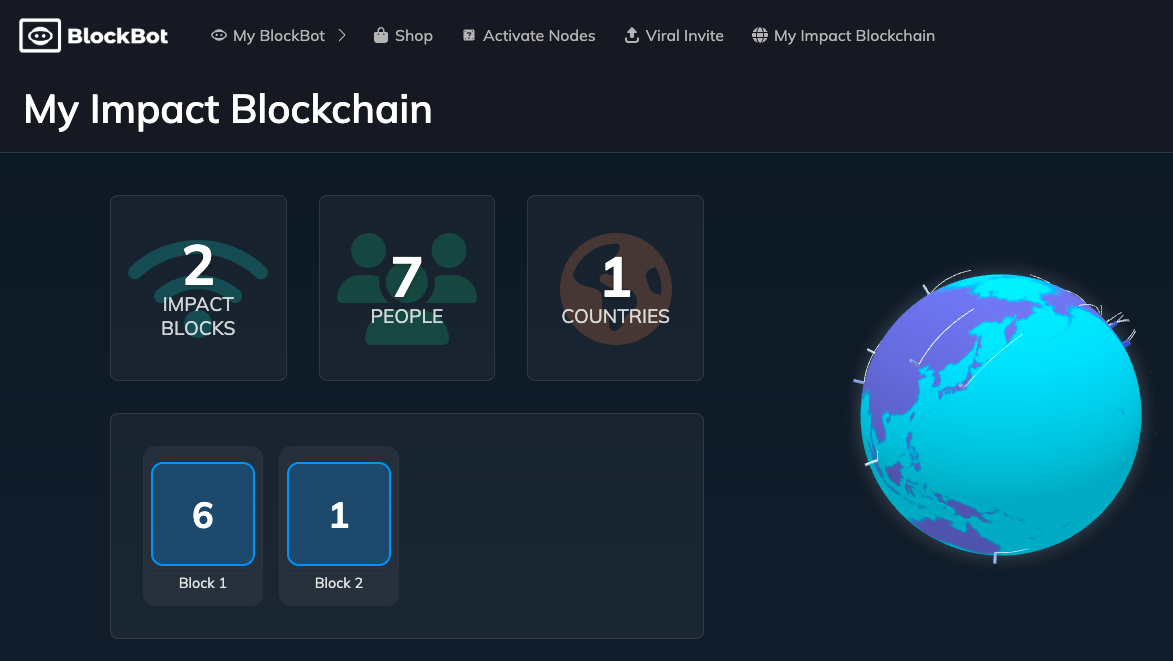Select the 2 Impact Blocks stat card

198,288
